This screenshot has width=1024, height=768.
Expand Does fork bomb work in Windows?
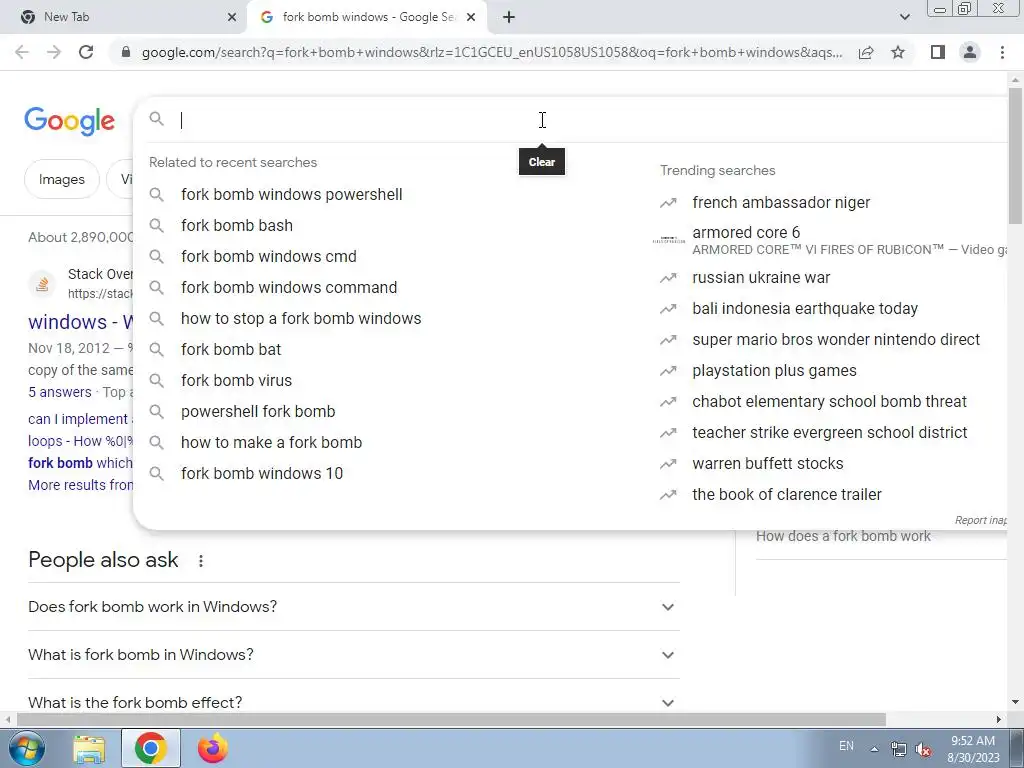click(353, 607)
